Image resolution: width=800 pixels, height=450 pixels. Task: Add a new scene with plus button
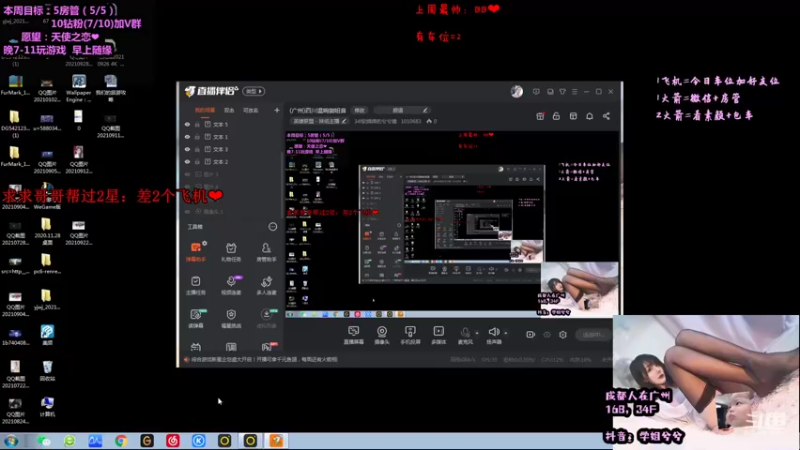click(277, 110)
